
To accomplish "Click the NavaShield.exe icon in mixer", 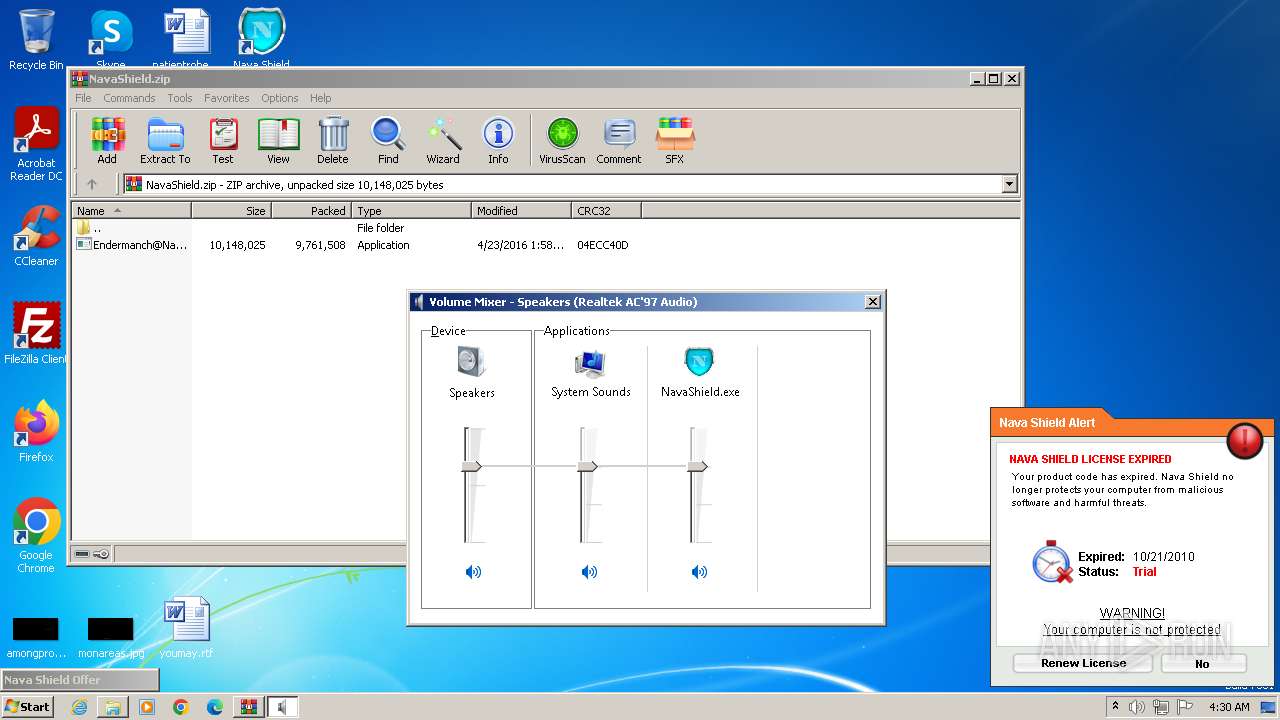I will [699, 362].
